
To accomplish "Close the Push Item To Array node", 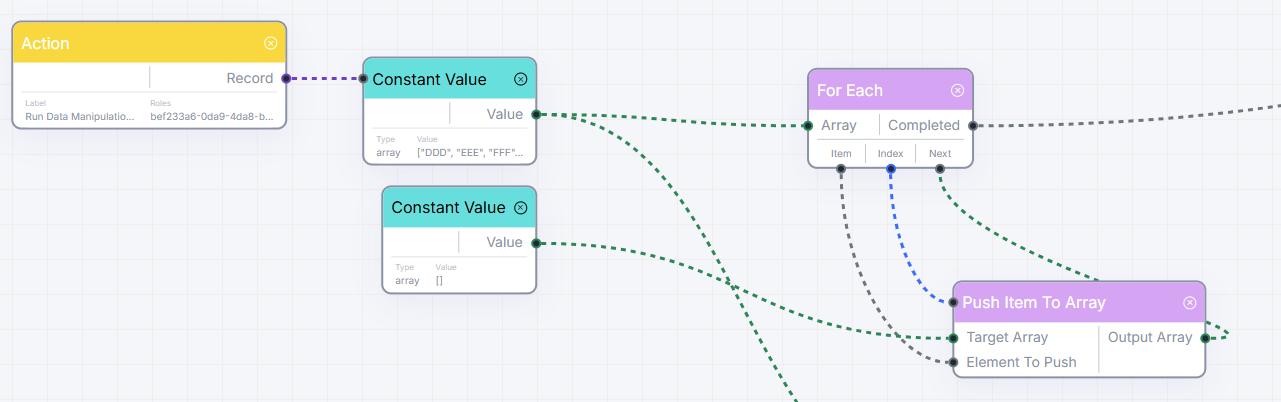I will [x=1190, y=302].
